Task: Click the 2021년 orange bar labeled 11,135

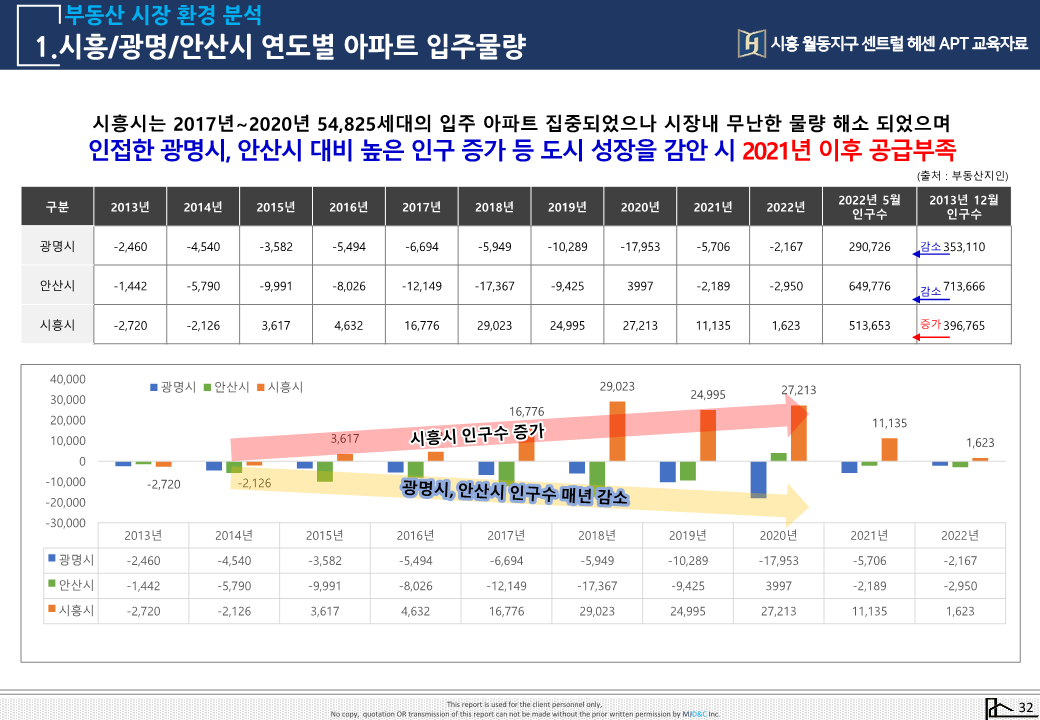Action: point(889,449)
